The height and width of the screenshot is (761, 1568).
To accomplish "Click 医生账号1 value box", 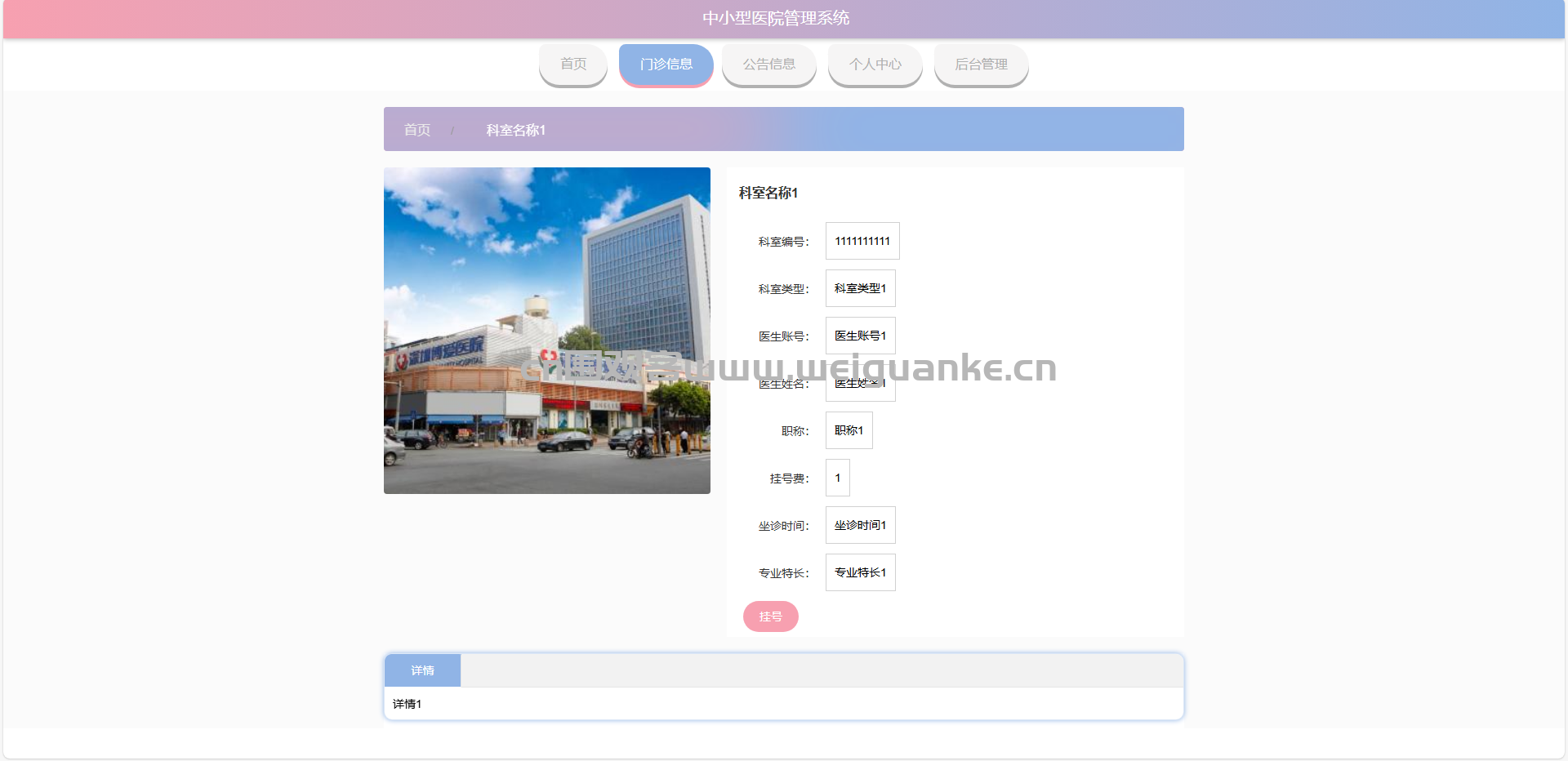I will 861,336.
